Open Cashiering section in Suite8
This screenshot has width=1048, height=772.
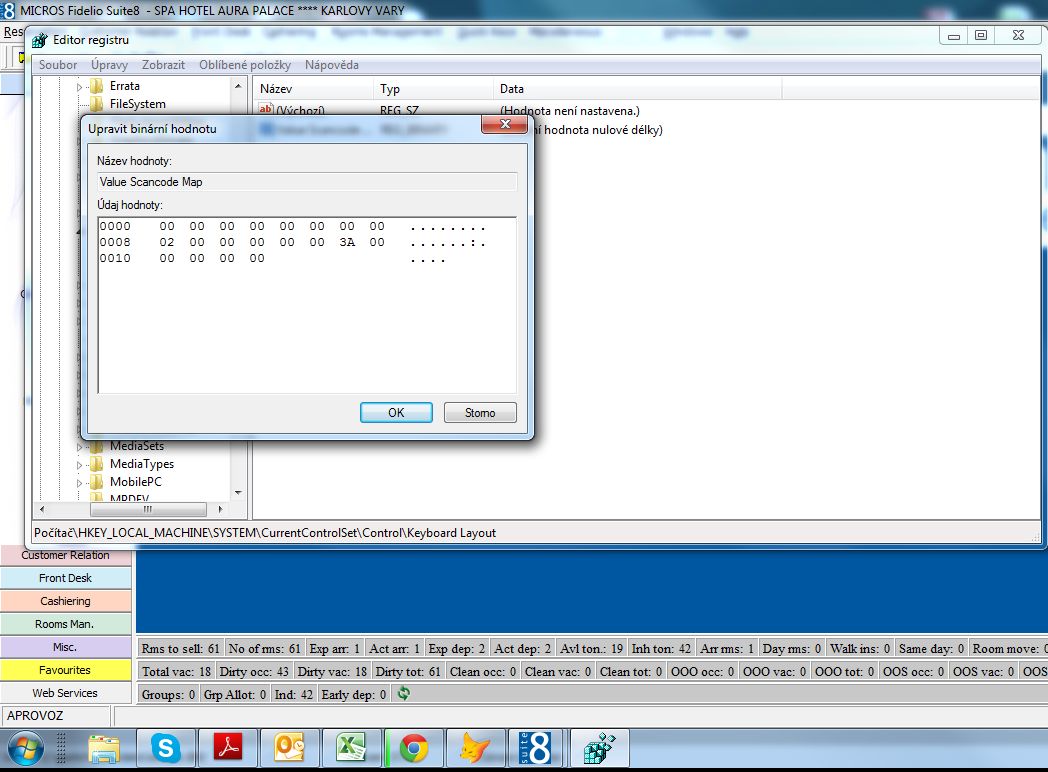66,601
